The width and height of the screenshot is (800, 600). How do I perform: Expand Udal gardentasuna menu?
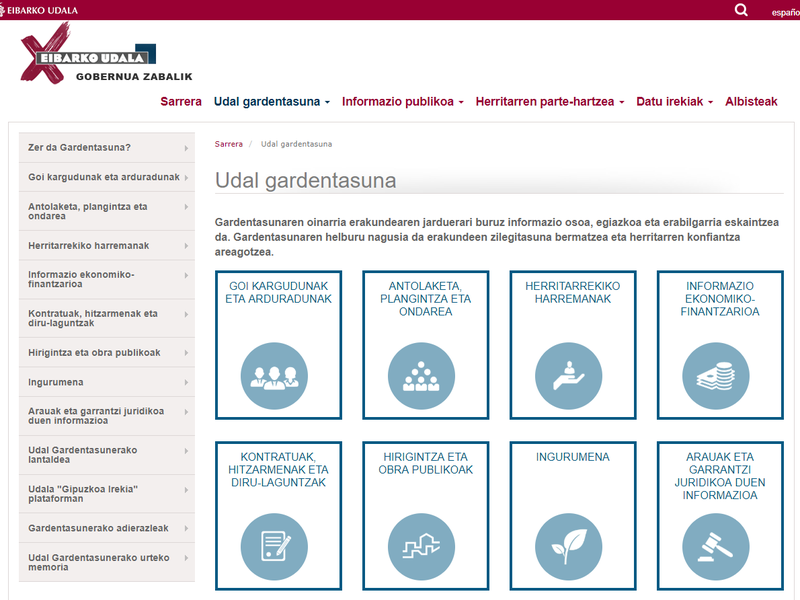pos(271,102)
